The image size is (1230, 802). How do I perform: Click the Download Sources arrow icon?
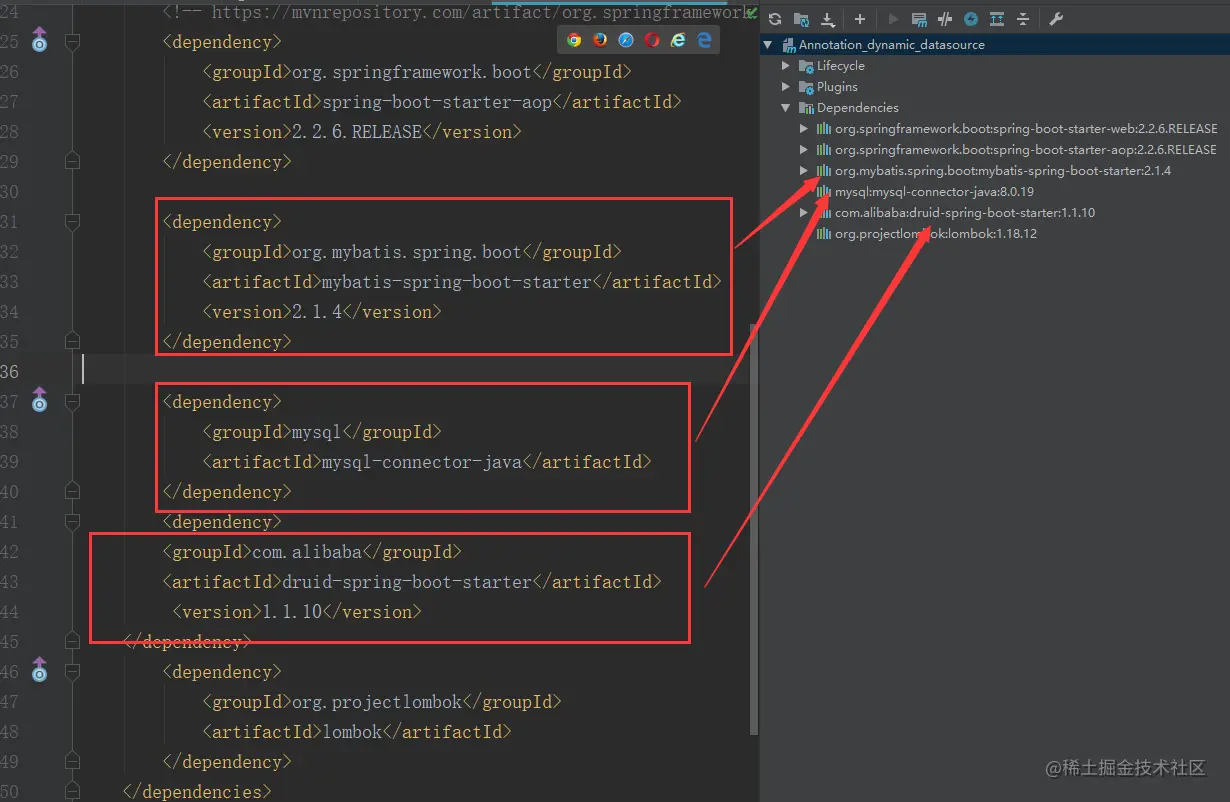(827, 19)
